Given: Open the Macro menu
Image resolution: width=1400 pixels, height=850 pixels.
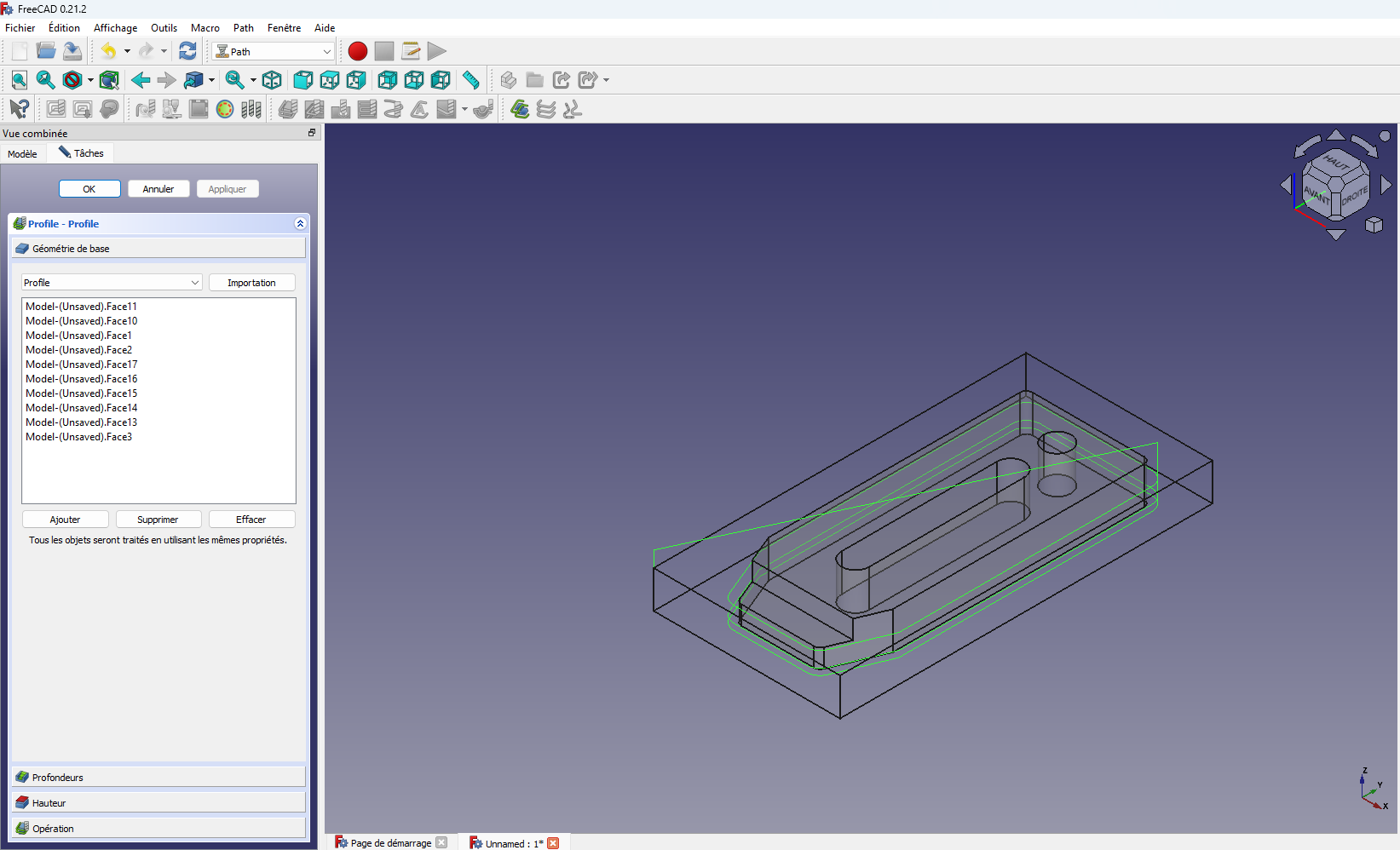Looking at the screenshot, I should tap(205, 27).
